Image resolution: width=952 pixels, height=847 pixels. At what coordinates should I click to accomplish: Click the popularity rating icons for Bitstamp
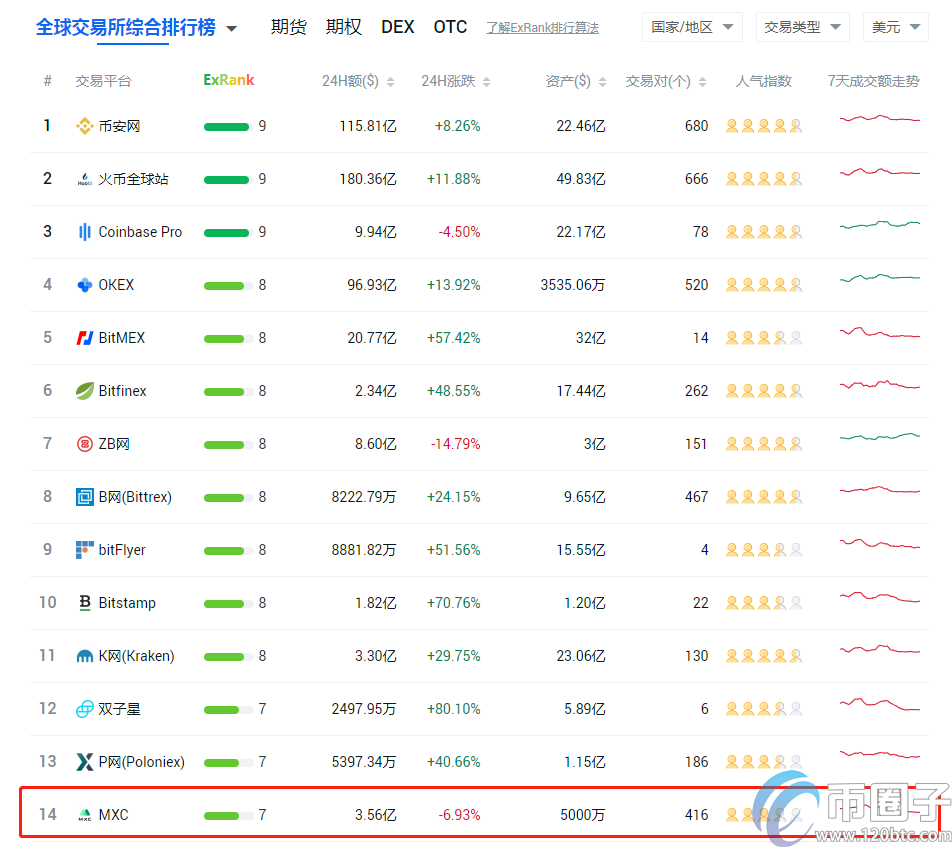point(764,603)
